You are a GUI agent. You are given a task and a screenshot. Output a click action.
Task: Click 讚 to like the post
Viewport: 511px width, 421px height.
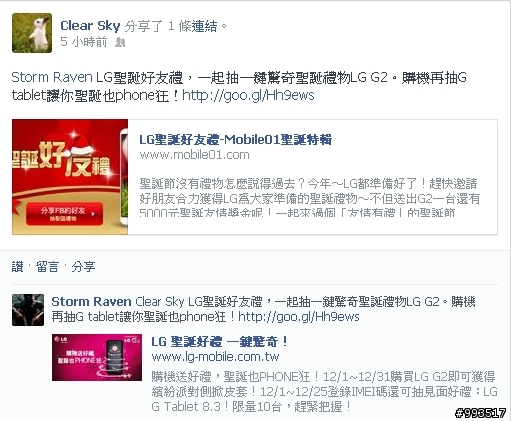pyautogui.click(x=18, y=267)
